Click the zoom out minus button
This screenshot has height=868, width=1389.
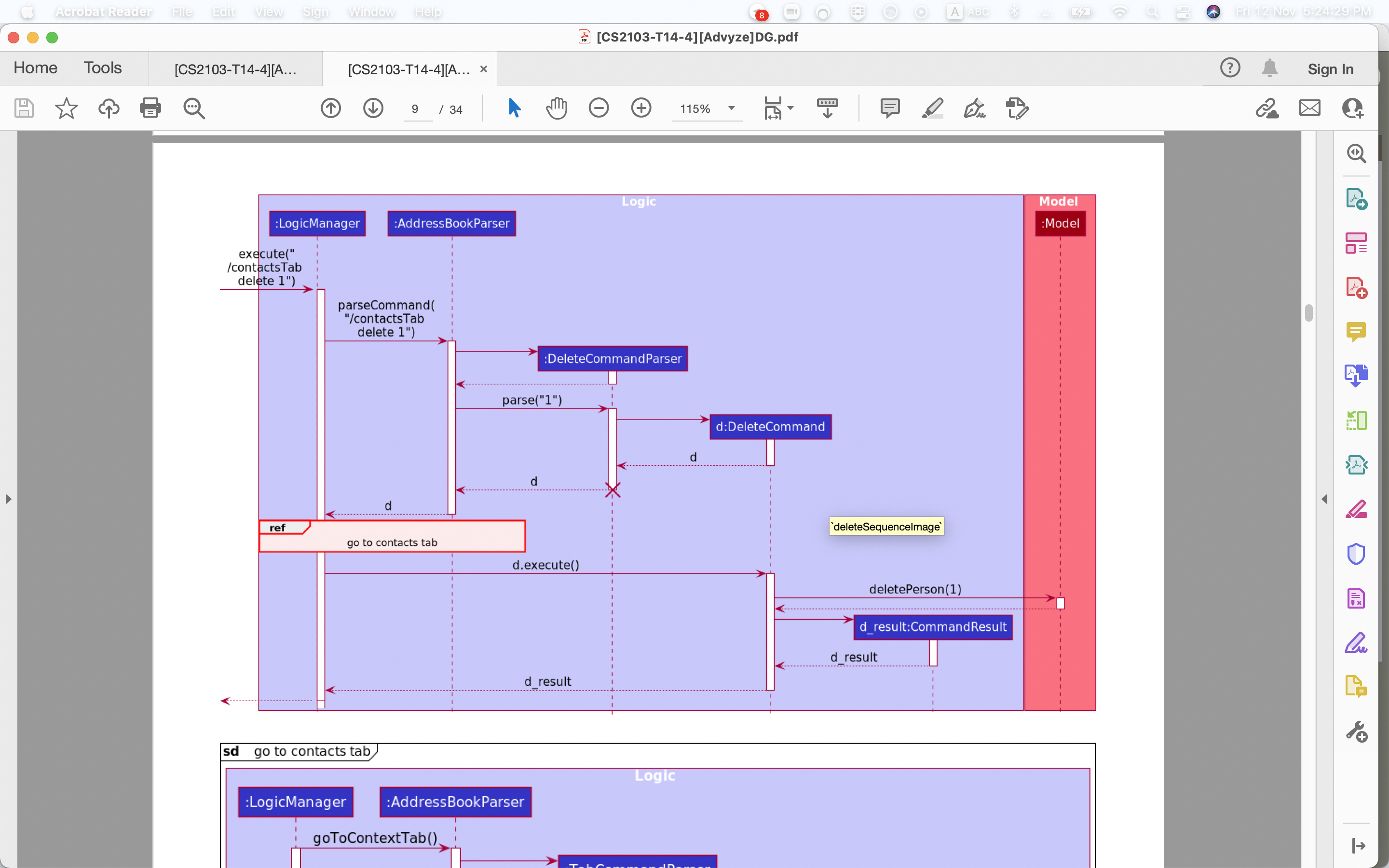click(x=599, y=108)
